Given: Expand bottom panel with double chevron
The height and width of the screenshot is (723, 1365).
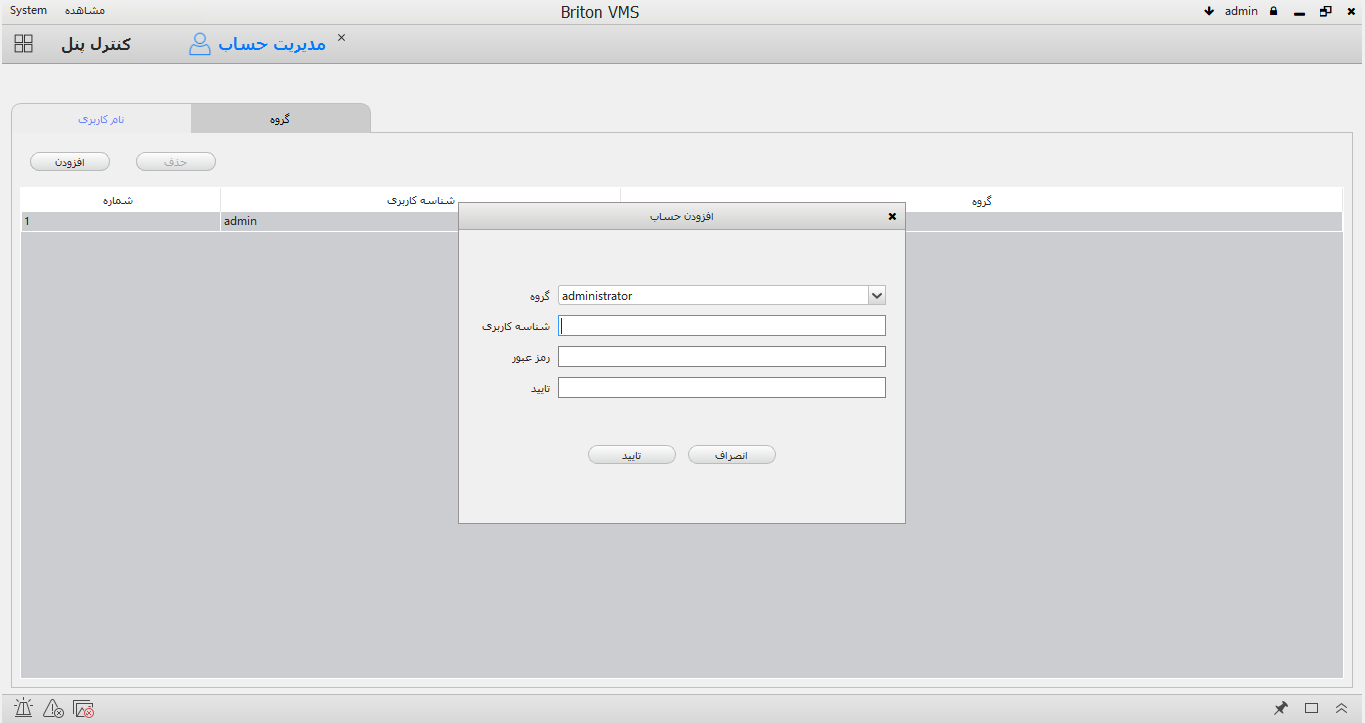Looking at the screenshot, I should tap(1342, 708).
